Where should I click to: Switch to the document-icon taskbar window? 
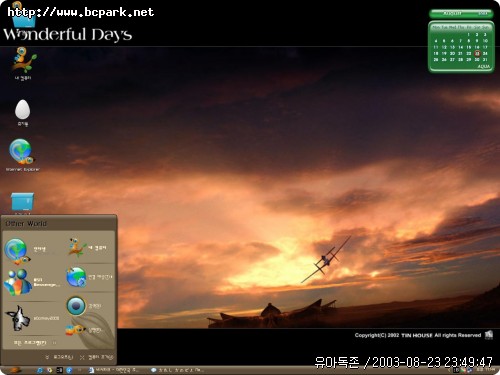[x=114, y=370]
